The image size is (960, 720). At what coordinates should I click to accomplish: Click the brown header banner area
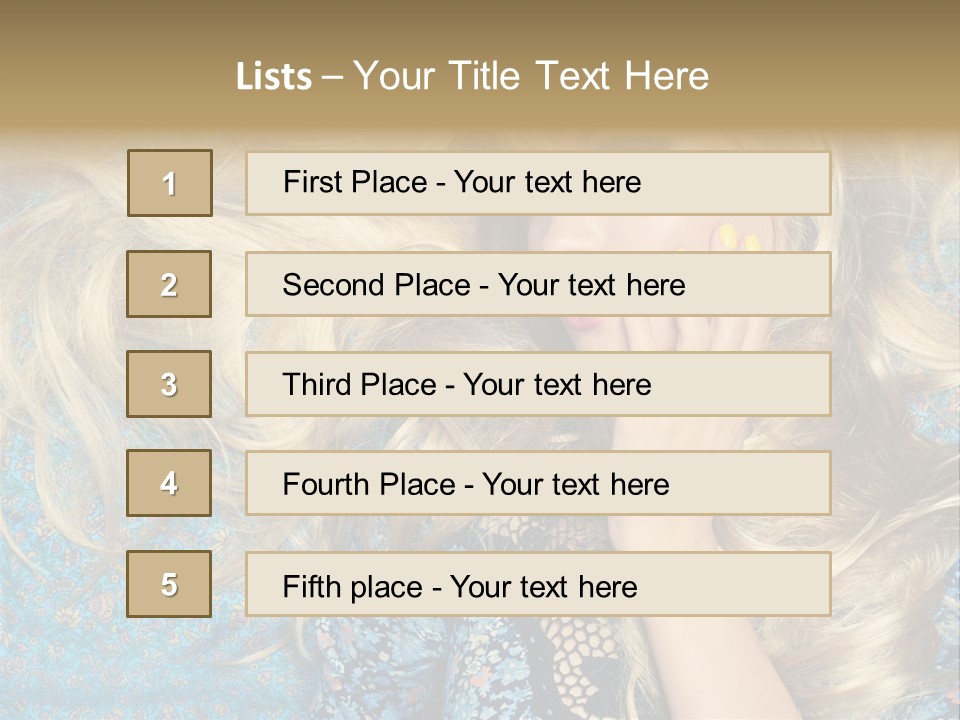[x=480, y=64]
